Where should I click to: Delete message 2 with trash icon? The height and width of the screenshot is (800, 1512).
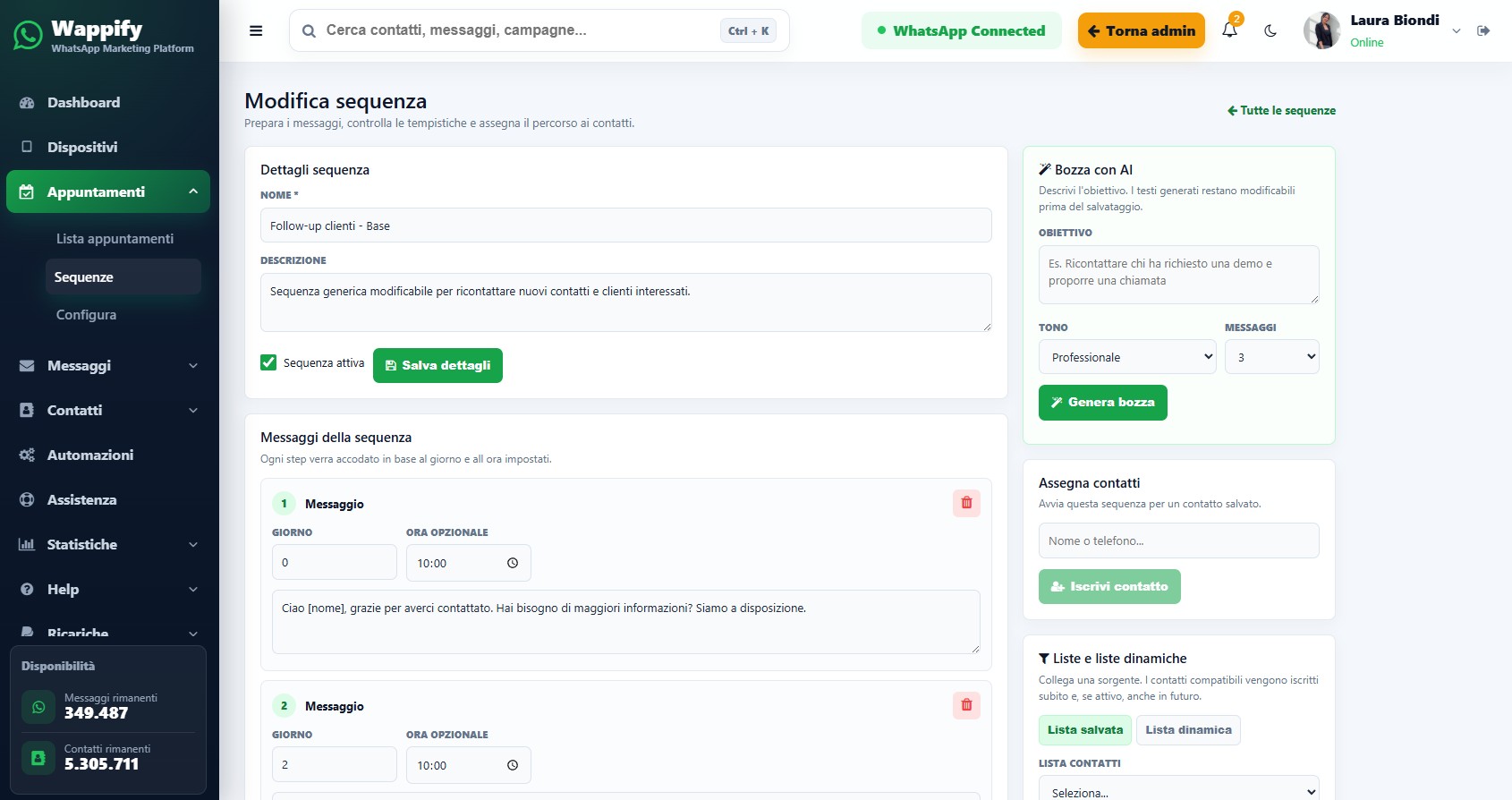pos(966,705)
